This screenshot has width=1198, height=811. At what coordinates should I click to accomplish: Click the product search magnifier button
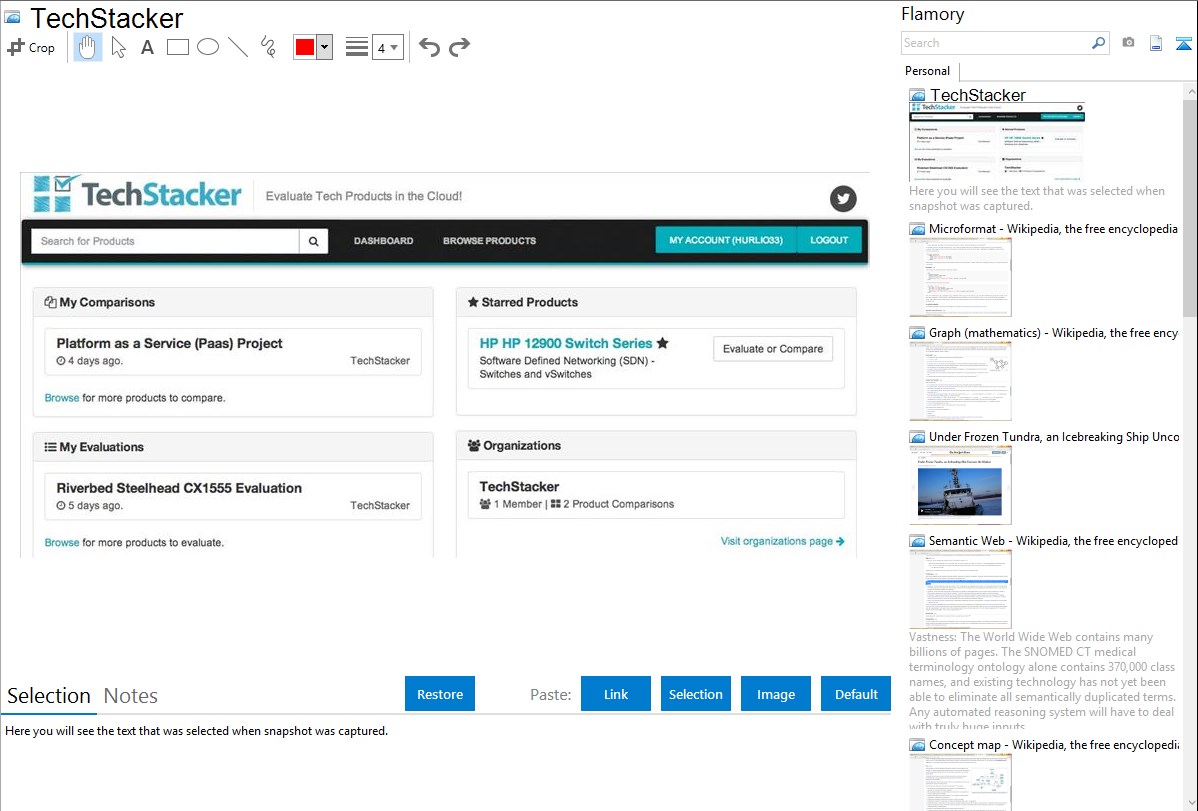(313, 241)
